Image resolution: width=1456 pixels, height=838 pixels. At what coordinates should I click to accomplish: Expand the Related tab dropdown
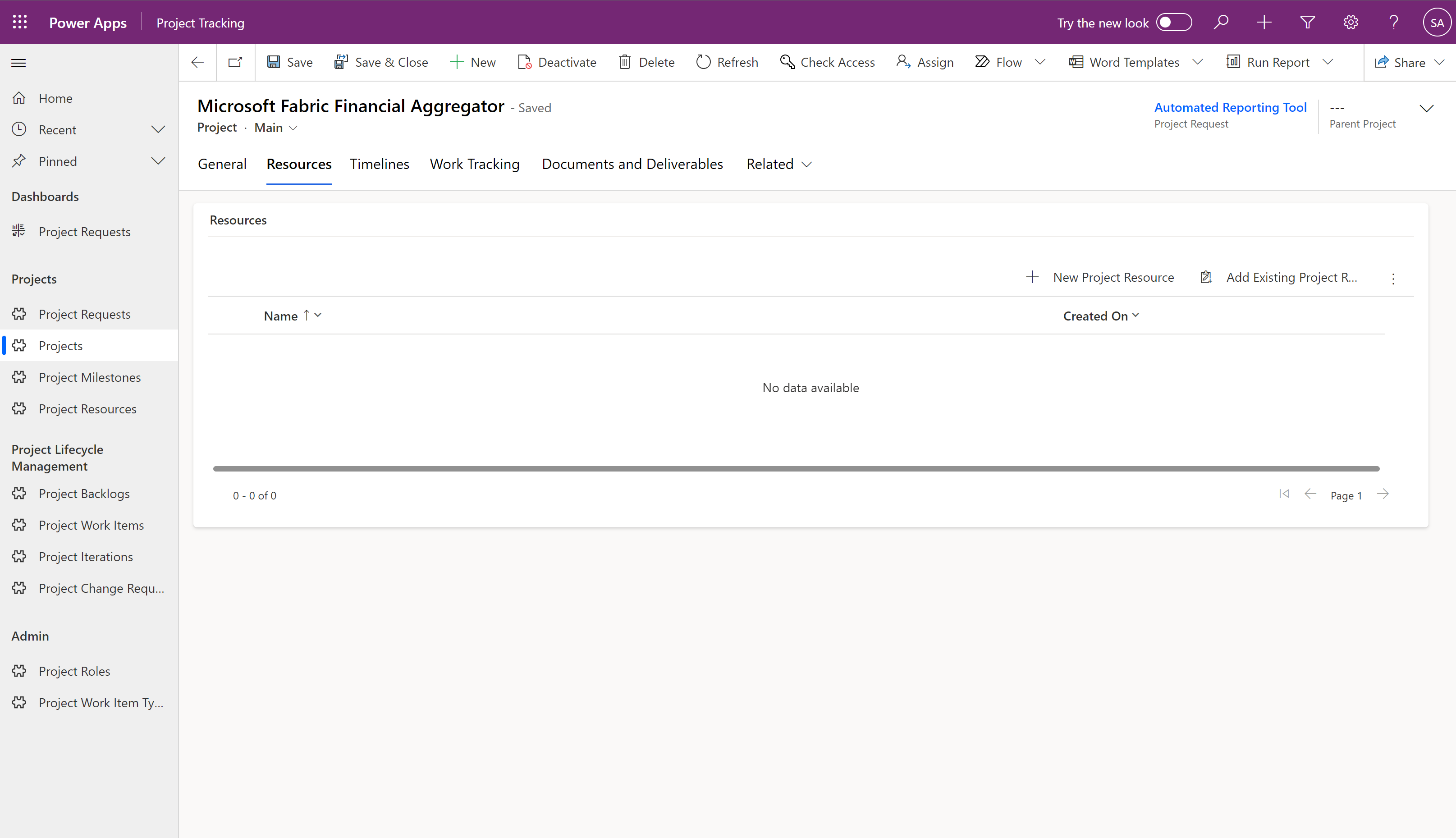coord(779,164)
